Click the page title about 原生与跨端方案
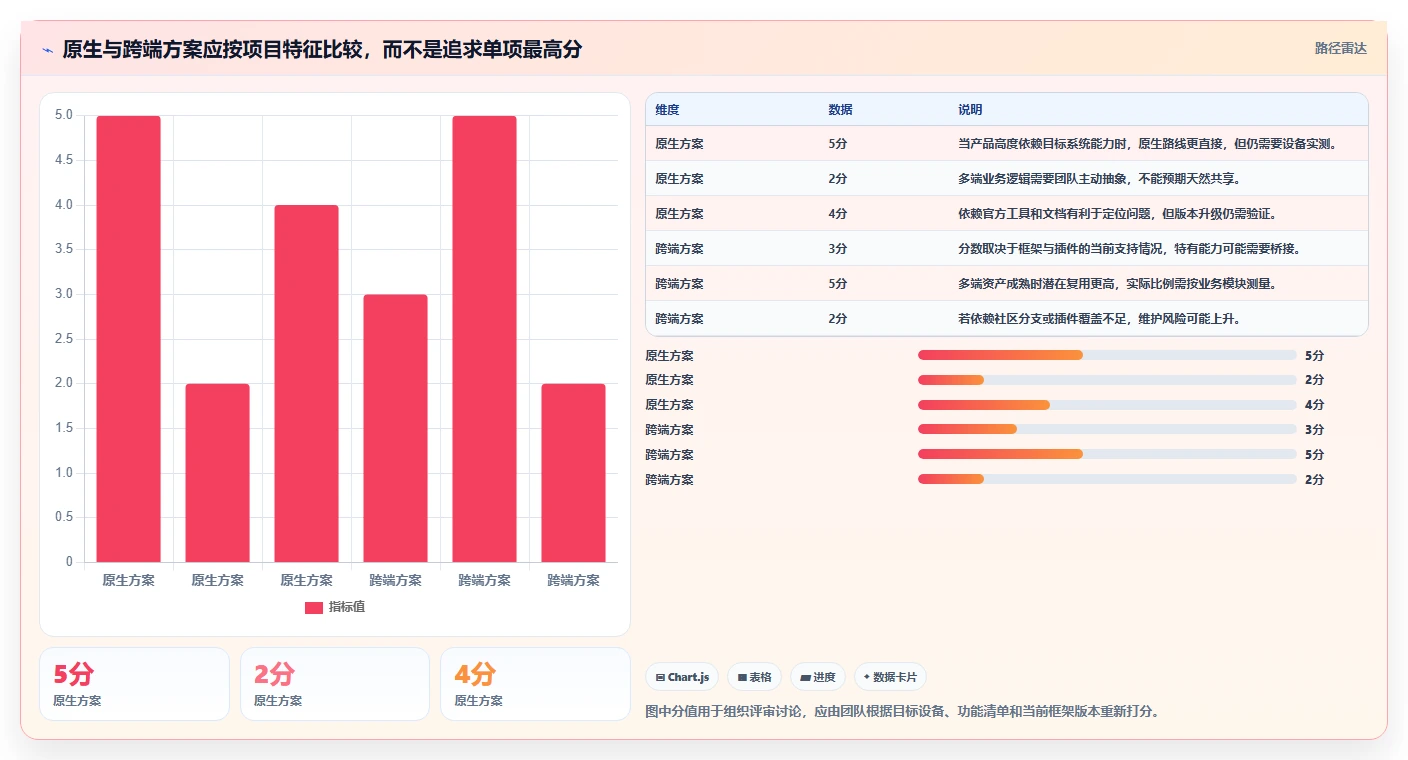Viewport: 1408px width, 760px height. (322, 50)
